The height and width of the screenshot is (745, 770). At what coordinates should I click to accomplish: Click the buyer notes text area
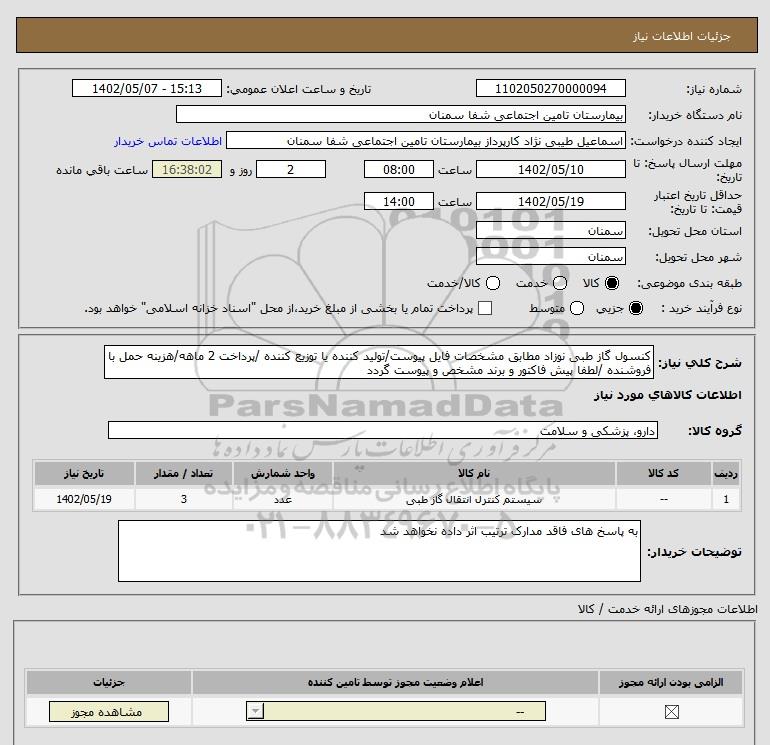tap(379, 551)
